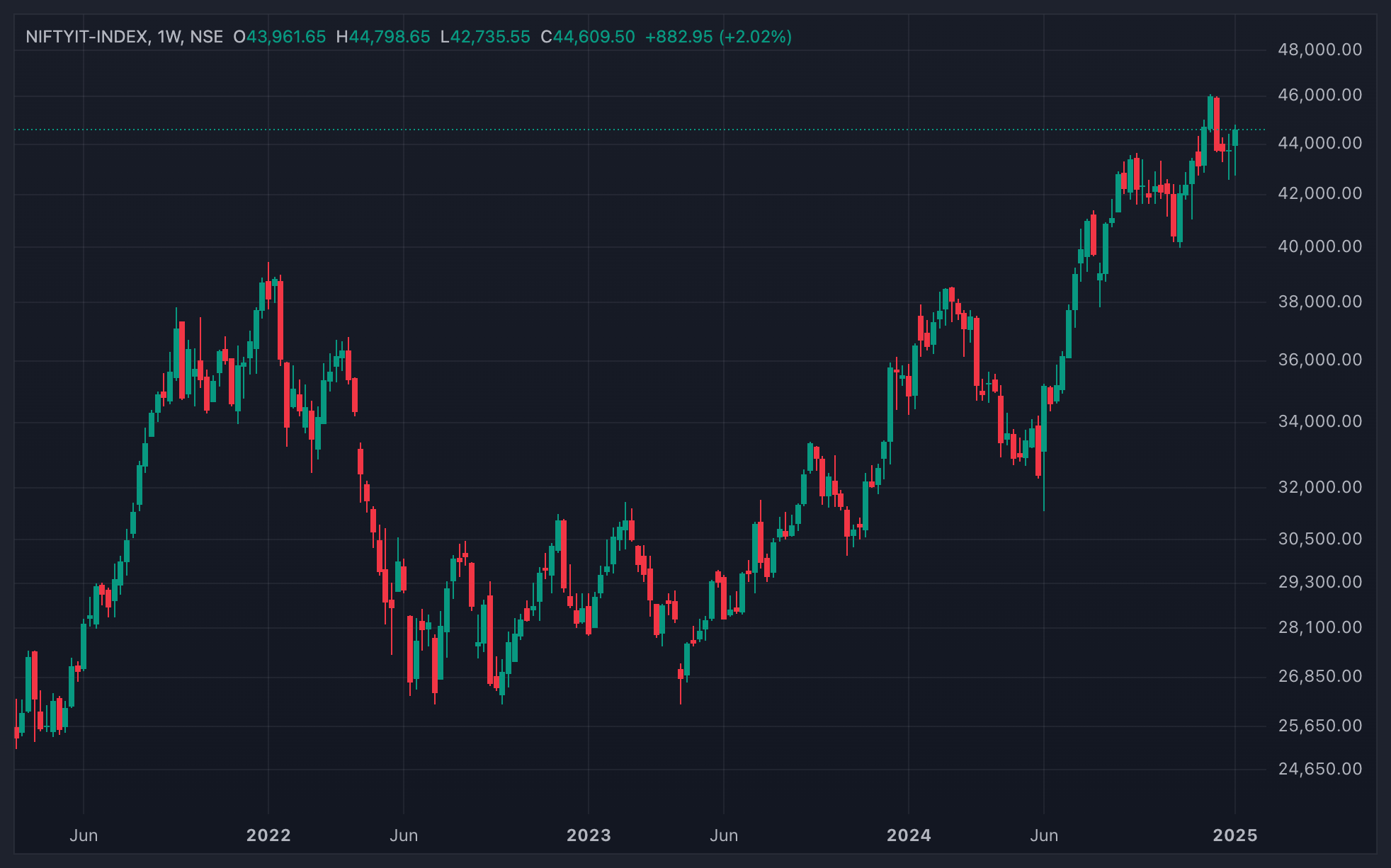This screenshot has width=1391, height=868.
Task: Click the change value +882.95 (+2.02%)
Action: pos(718,37)
